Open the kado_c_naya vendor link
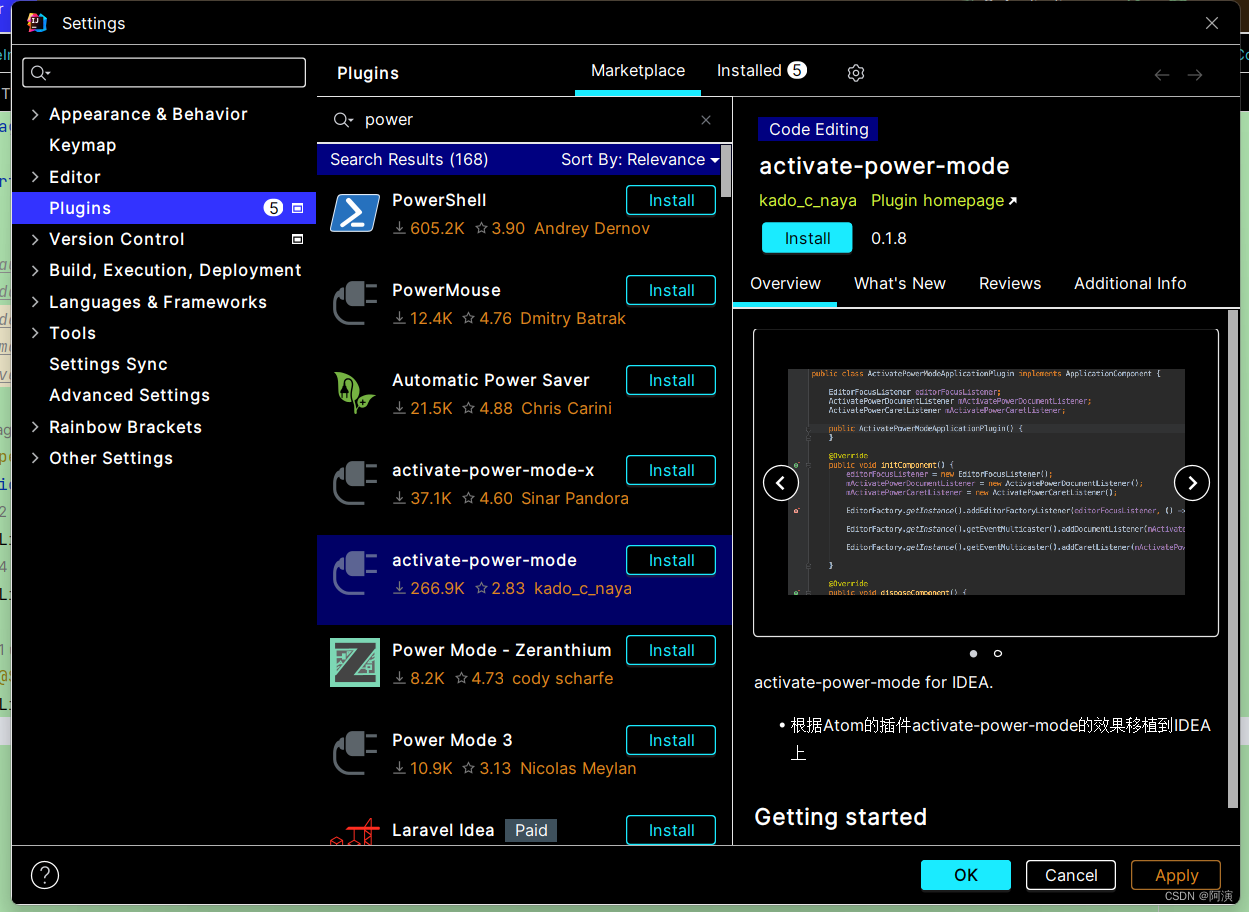This screenshot has width=1249, height=912. [808, 201]
